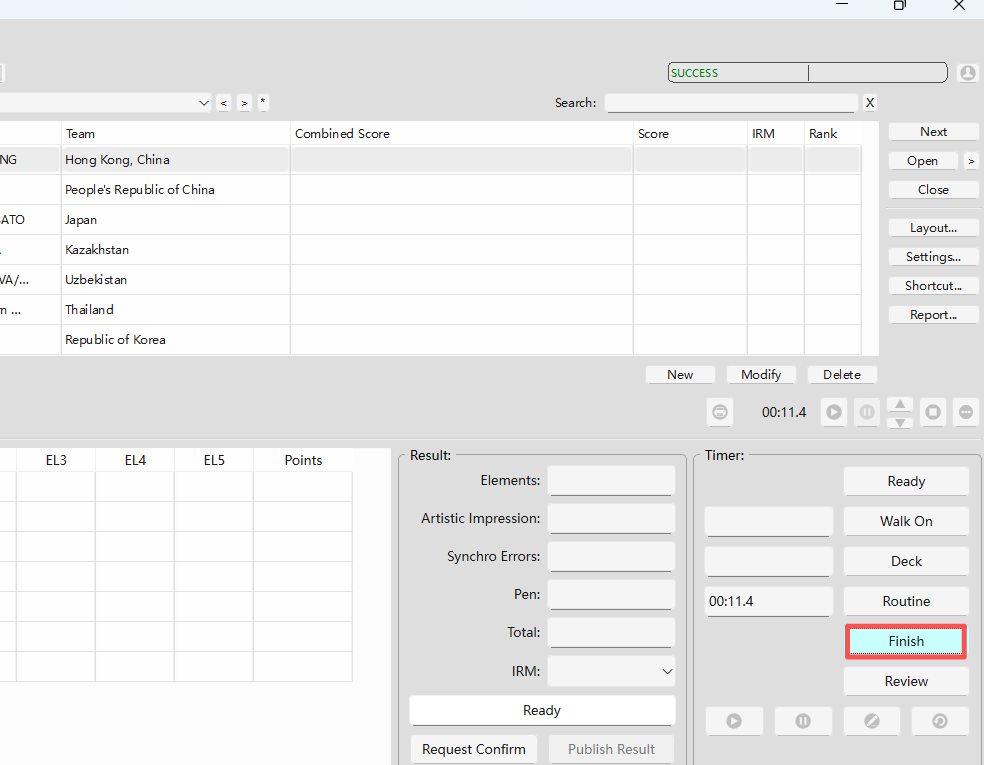Click the Routine timer button
This screenshot has width=984, height=765.
[906, 601]
